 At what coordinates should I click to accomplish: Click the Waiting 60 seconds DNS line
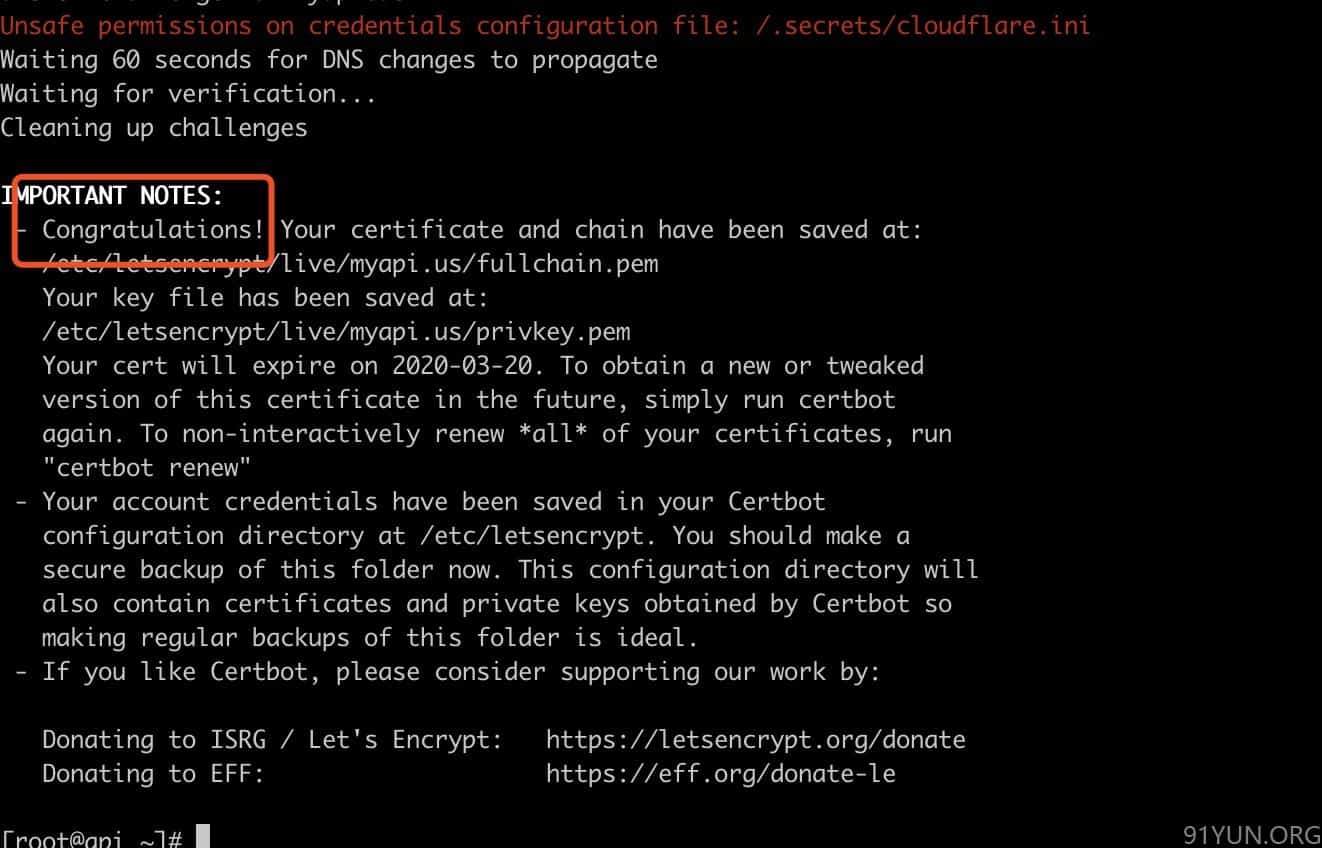coord(329,60)
